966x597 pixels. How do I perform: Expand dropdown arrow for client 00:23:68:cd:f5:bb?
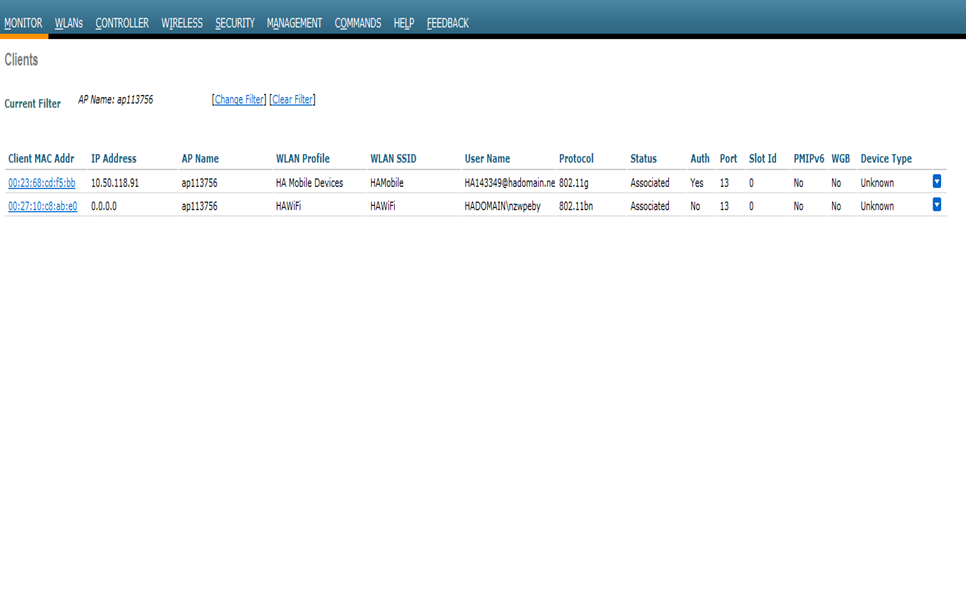(936, 181)
